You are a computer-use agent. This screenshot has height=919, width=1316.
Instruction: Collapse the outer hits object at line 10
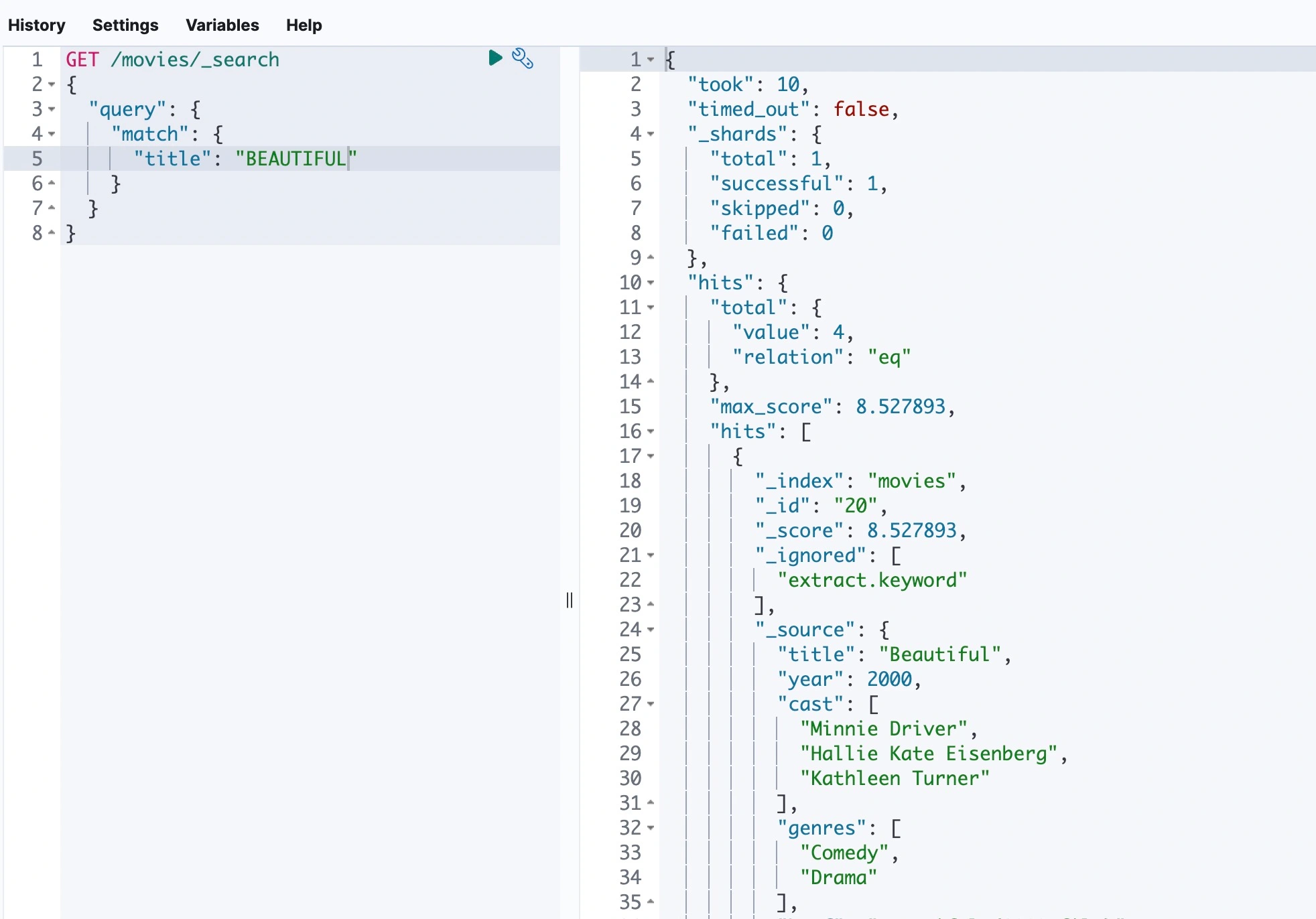[x=651, y=283]
